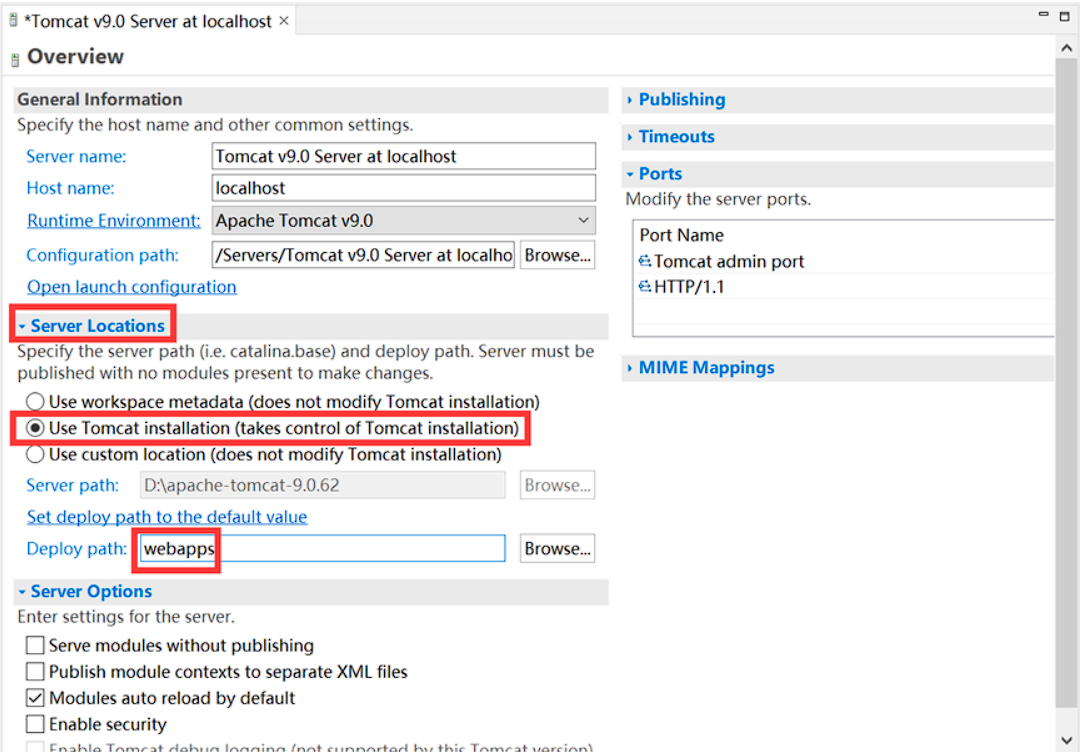Select Use custom location radio option
Image resolution: width=1089 pixels, height=752 pixels.
pyautogui.click(x=35, y=454)
